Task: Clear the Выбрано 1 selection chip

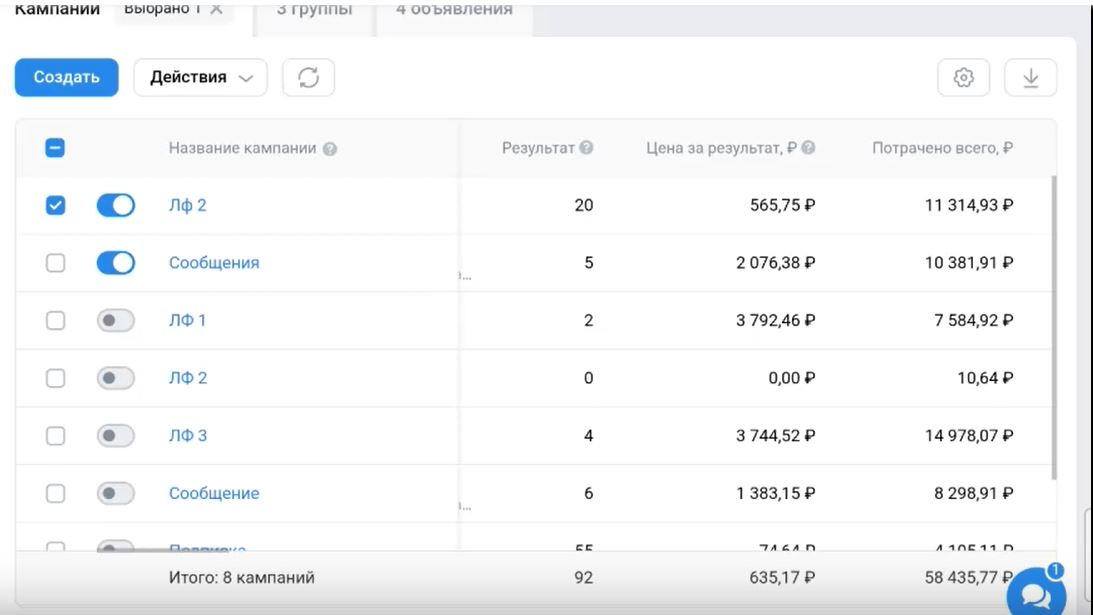Action: (216, 9)
